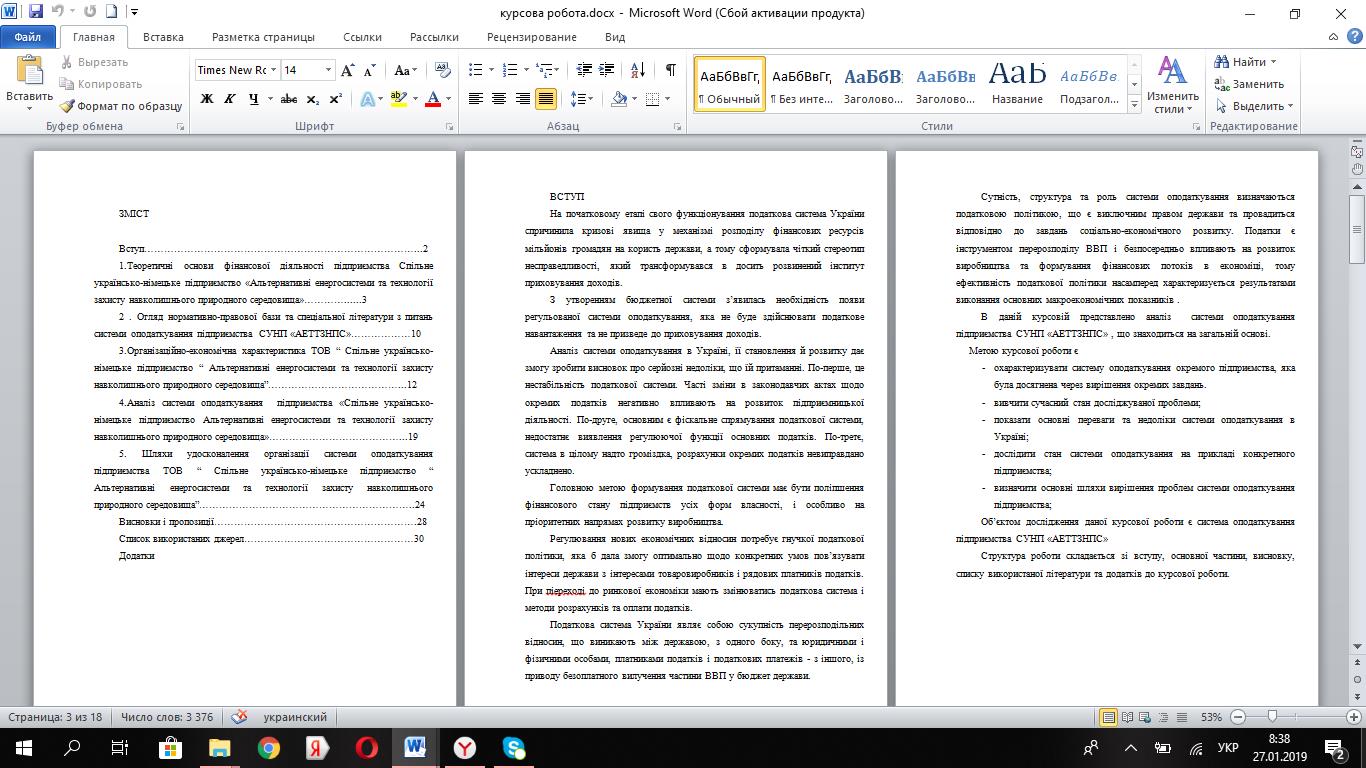
Task: Open the Opera browser from the taskbar
Action: point(366,747)
